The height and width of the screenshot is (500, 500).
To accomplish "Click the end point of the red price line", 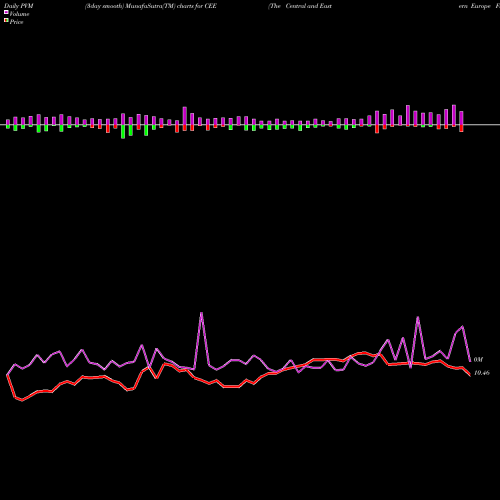I will [470, 375].
